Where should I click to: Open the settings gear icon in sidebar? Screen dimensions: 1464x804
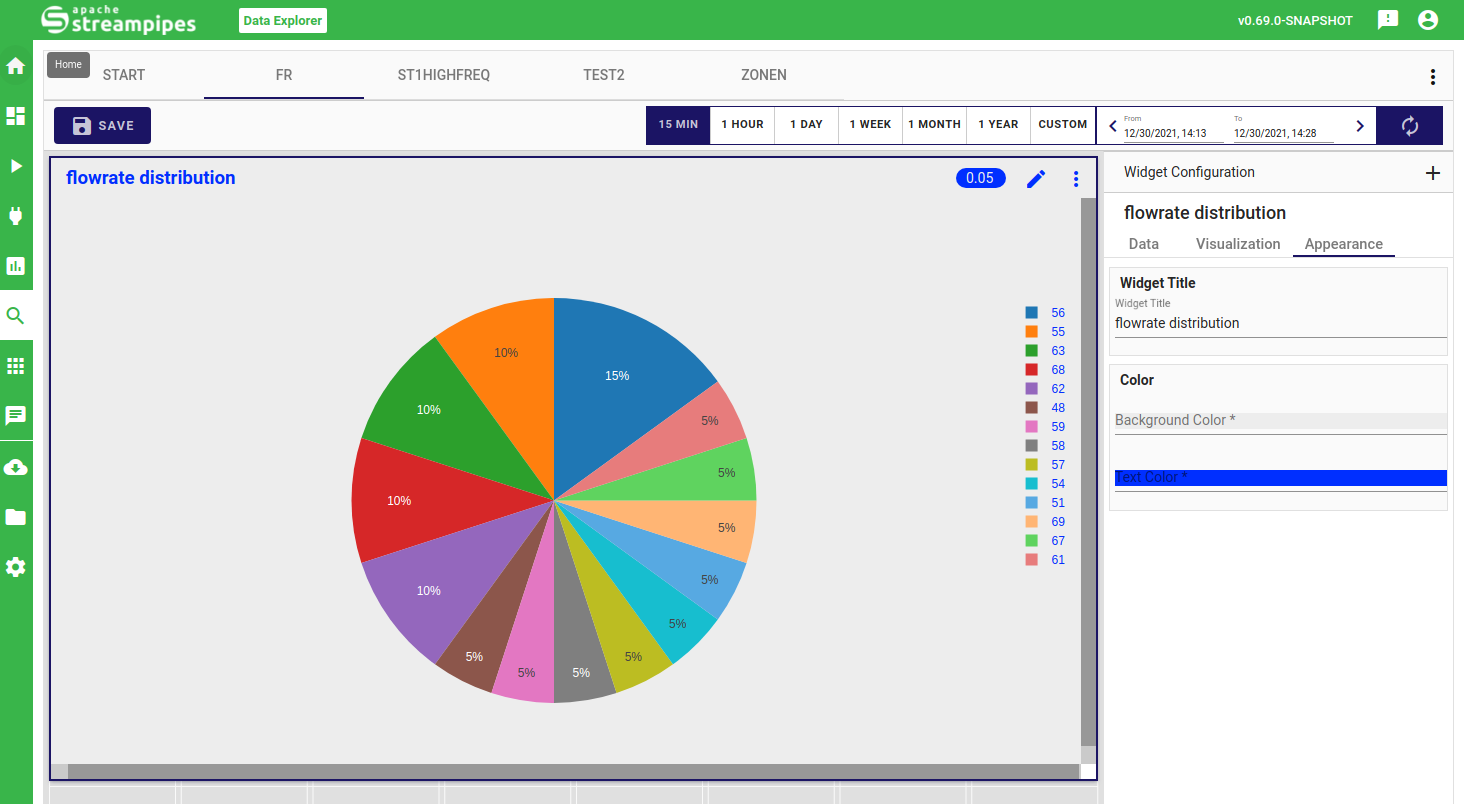(x=16, y=567)
